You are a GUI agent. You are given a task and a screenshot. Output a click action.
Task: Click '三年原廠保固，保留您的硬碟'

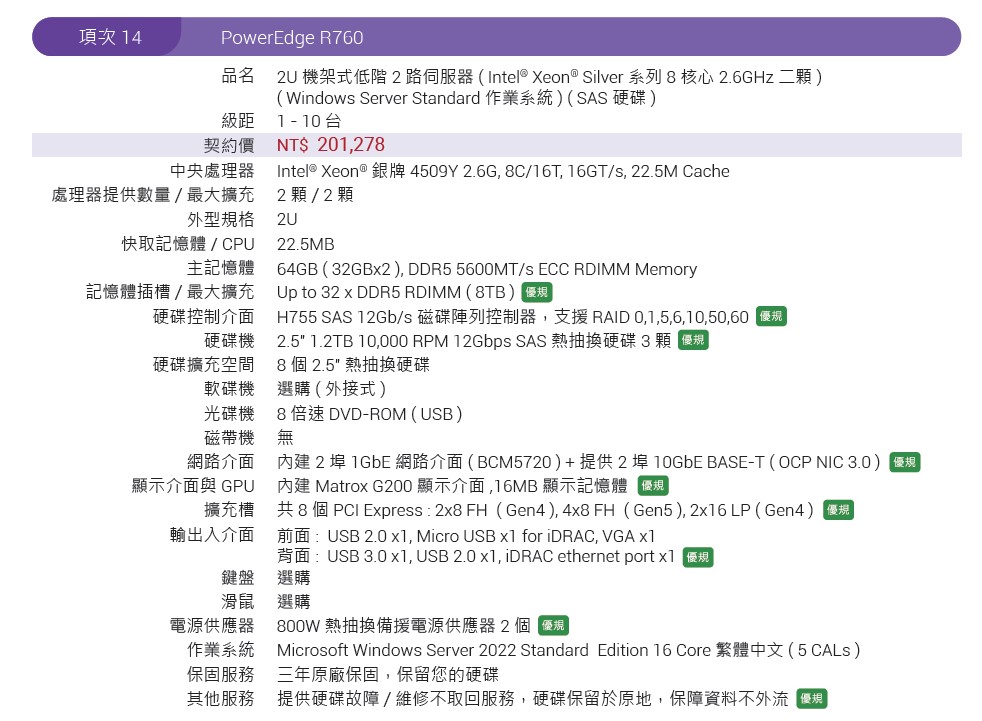[388, 675]
